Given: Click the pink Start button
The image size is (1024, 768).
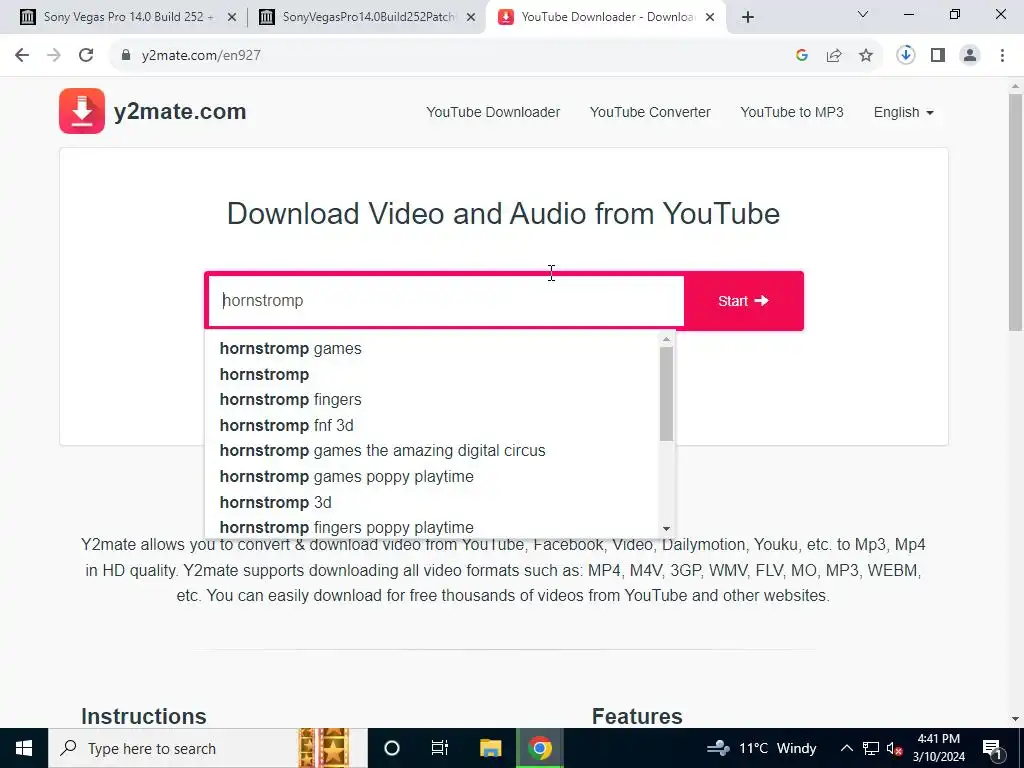Looking at the screenshot, I should click(744, 301).
